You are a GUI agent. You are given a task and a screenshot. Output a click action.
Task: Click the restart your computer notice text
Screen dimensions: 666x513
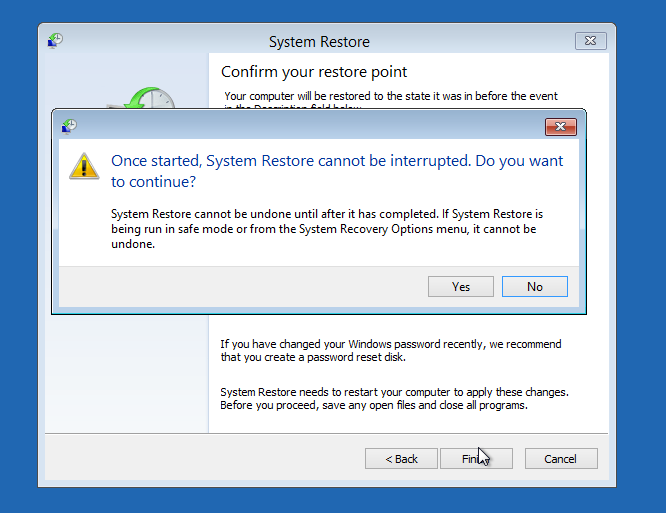[x=393, y=398]
